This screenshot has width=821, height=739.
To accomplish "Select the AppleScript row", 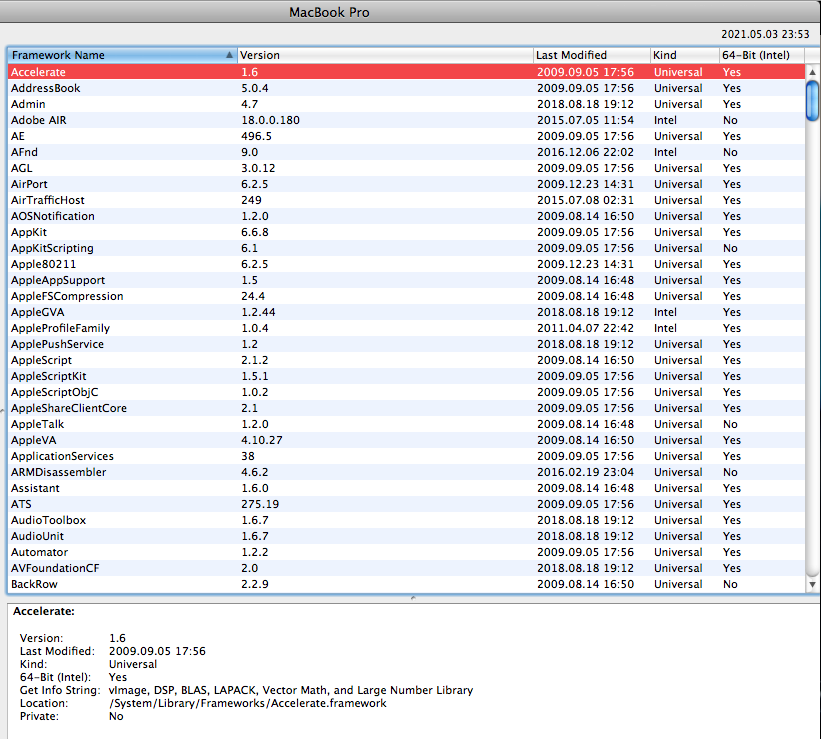I will 406,360.
